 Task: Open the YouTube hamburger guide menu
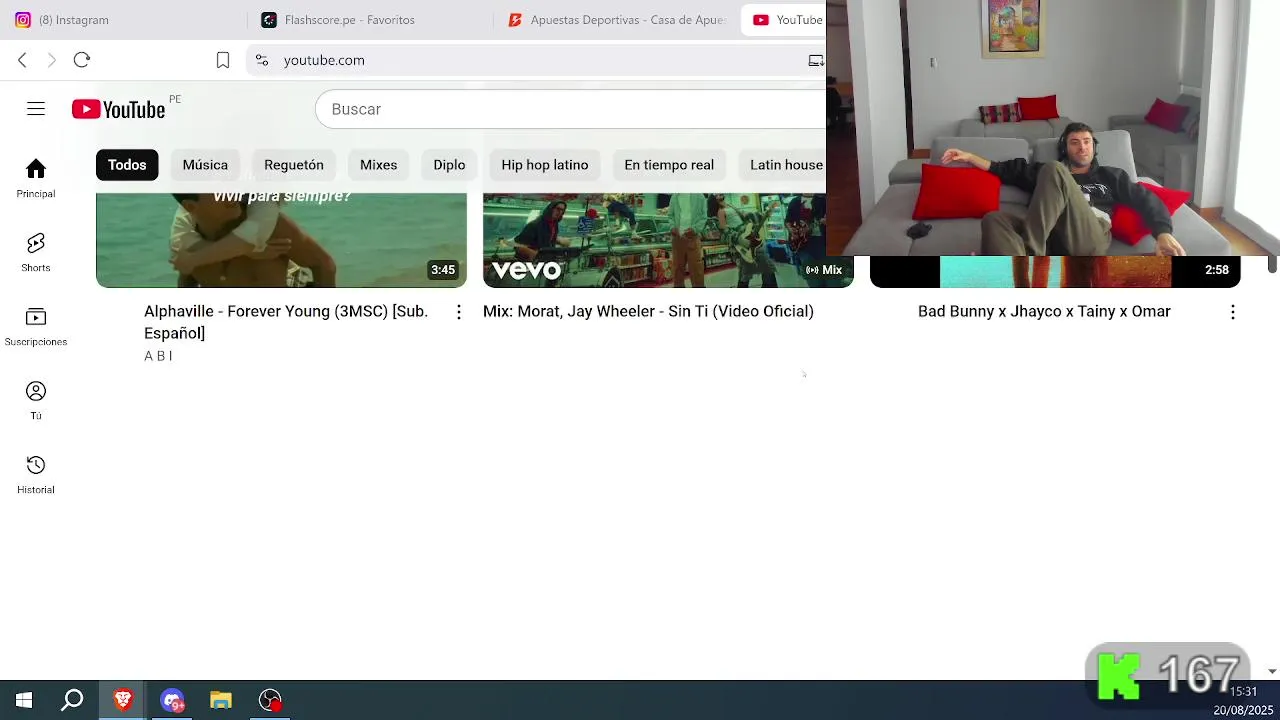click(x=36, y=109)
